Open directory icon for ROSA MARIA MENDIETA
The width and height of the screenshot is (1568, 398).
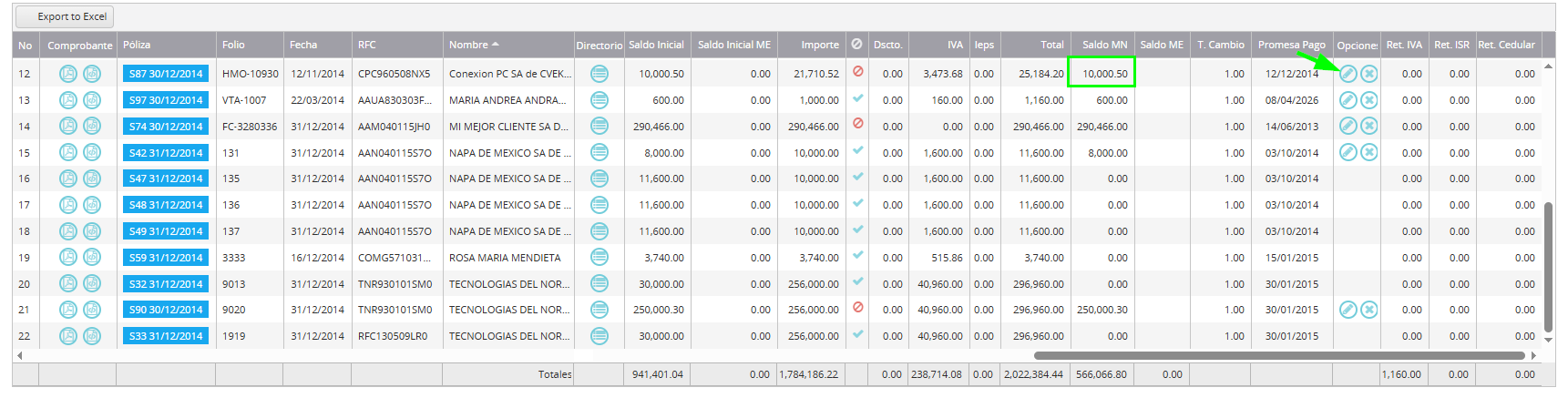pos(599,257)
